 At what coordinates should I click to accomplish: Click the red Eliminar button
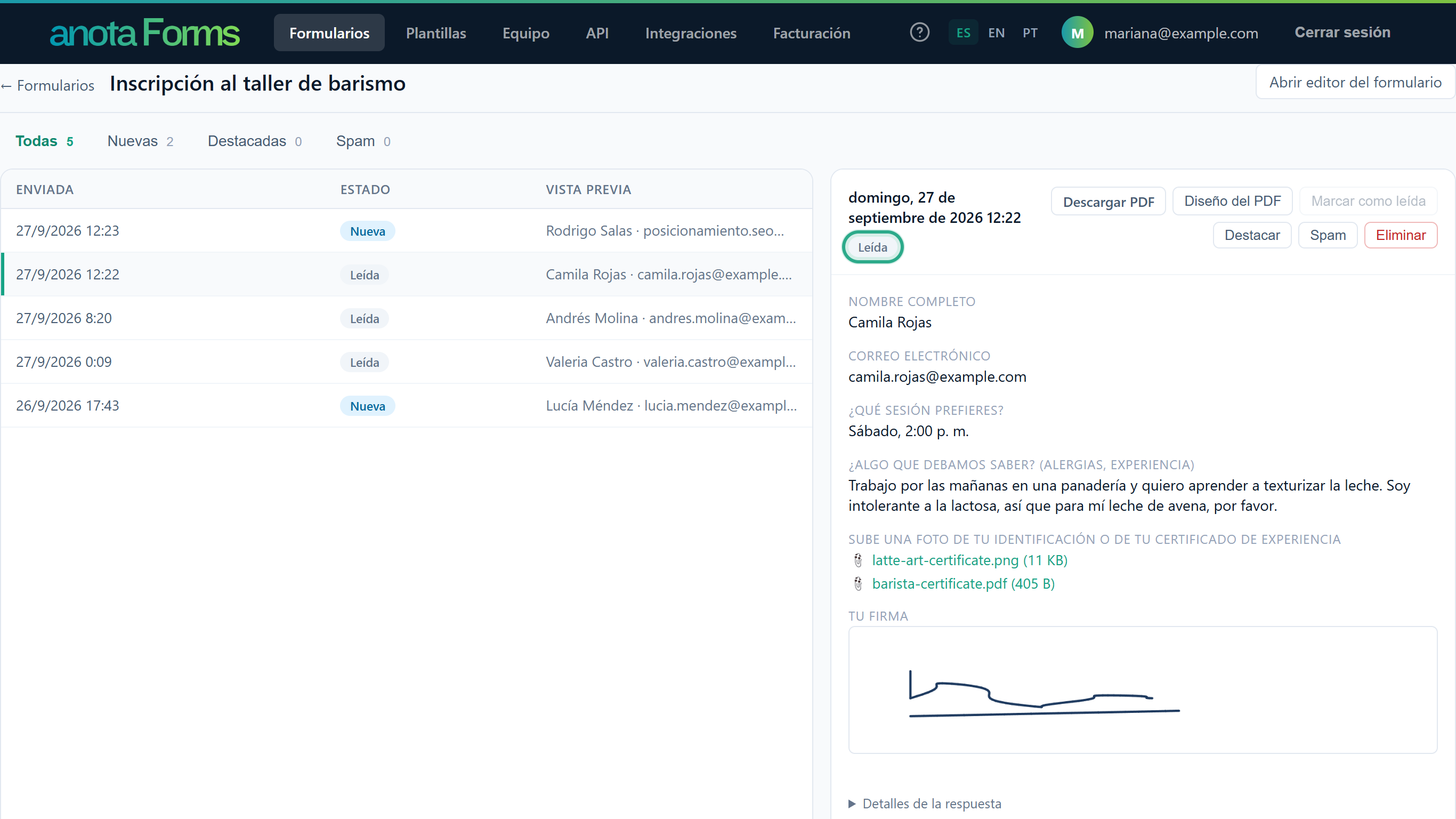[1401, 235]
